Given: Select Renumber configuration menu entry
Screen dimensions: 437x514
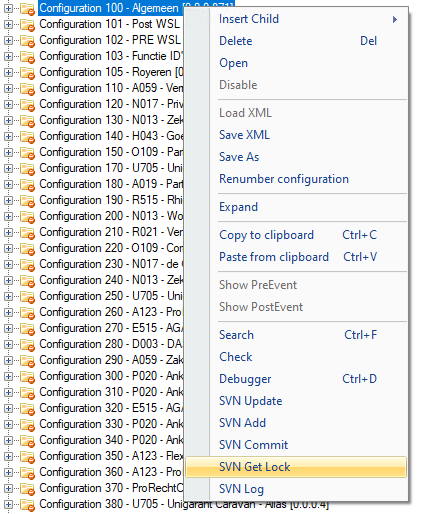Looking at the screenshot, I should pyautogui.click(x=284, y=179).
